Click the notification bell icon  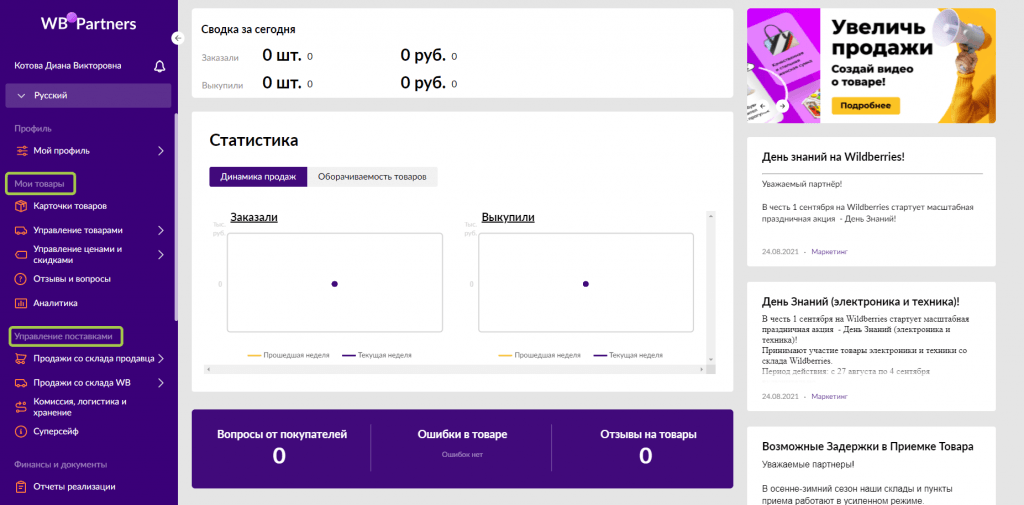coord(159,66)
